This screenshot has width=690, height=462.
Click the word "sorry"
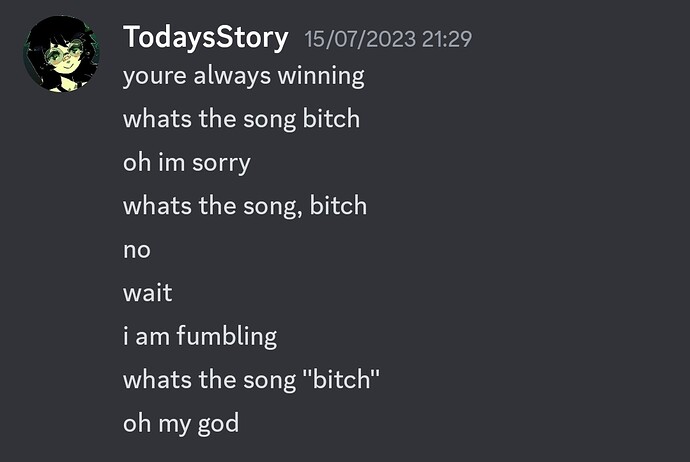point(221,164)
